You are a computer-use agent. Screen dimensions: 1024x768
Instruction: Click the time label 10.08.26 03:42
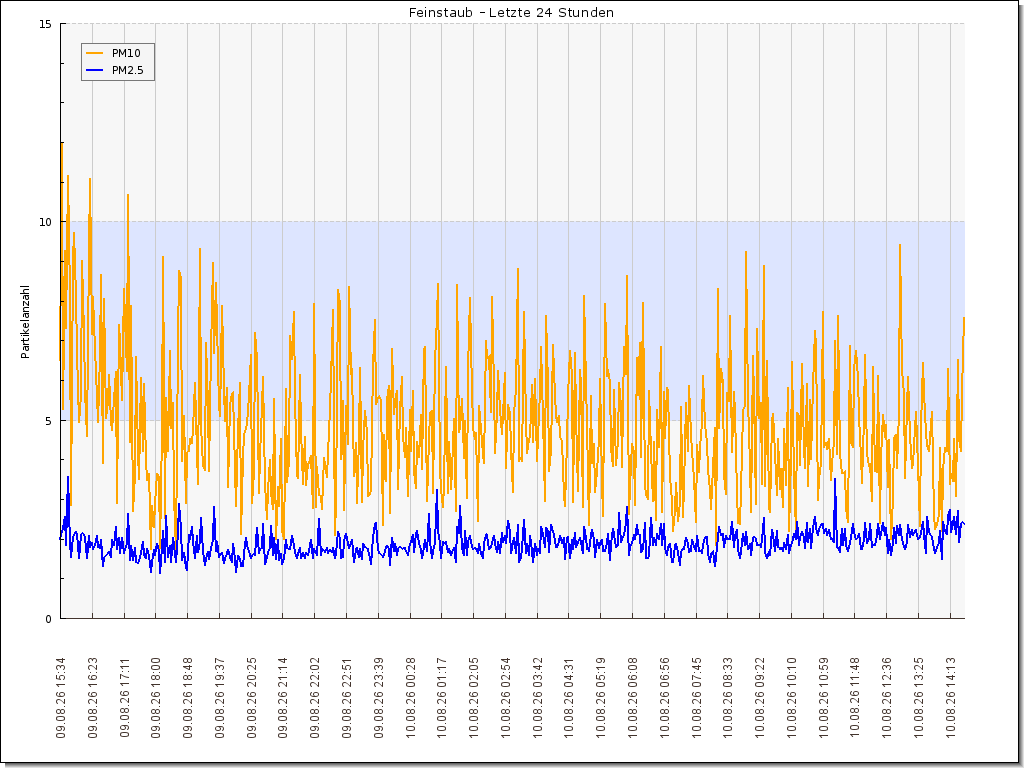(x=537, y=697)
